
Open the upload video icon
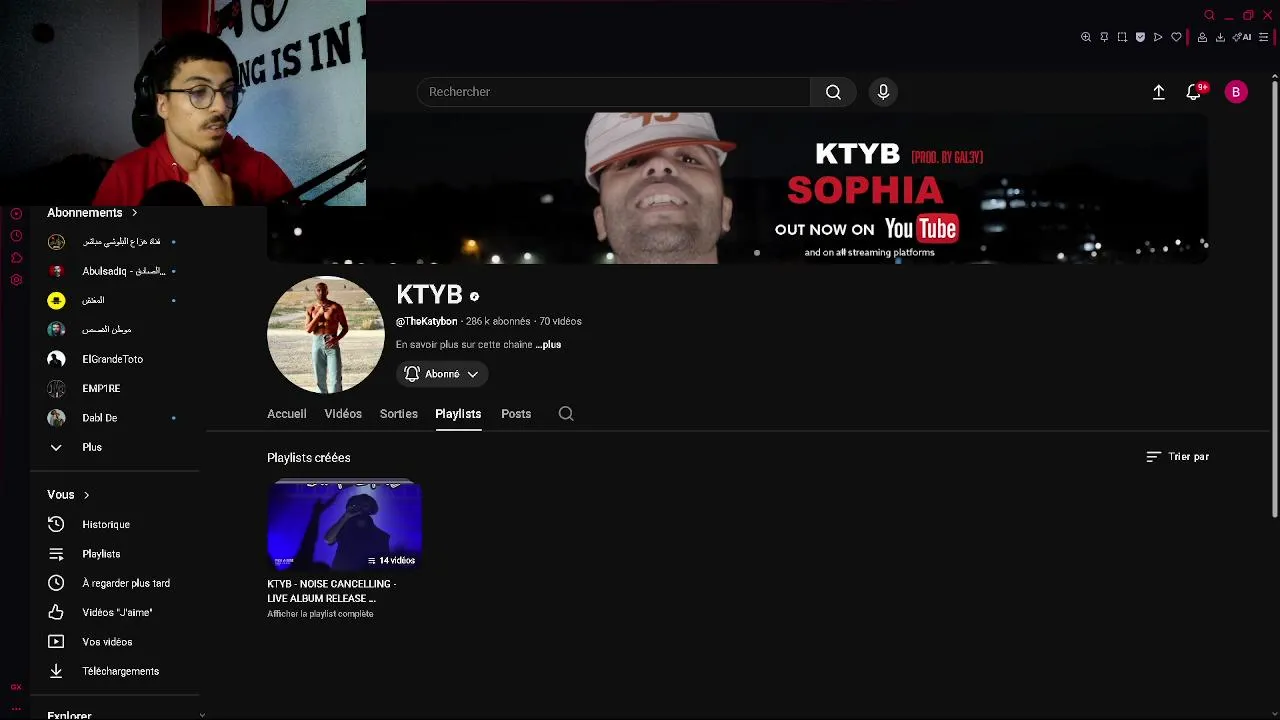[x=1158, y=92]
